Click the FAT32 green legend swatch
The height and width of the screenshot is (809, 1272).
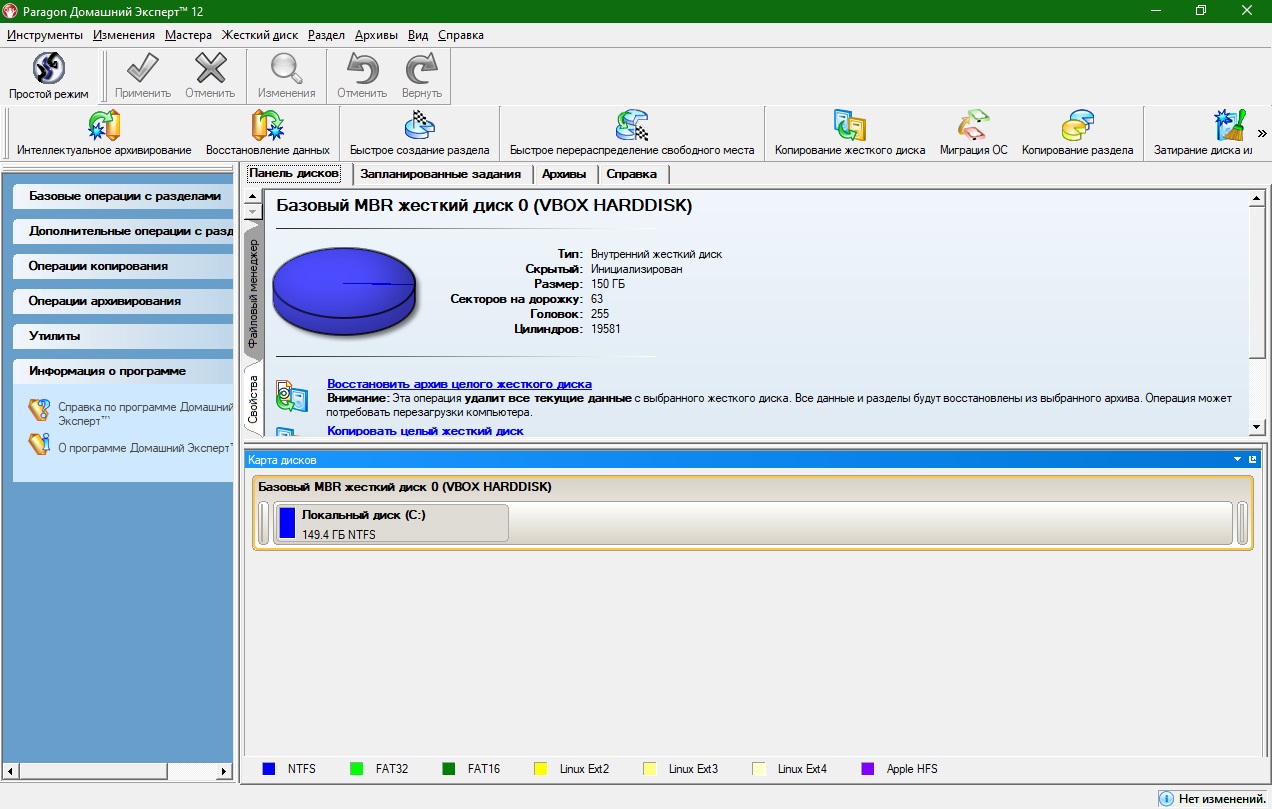tap(356, 769)
